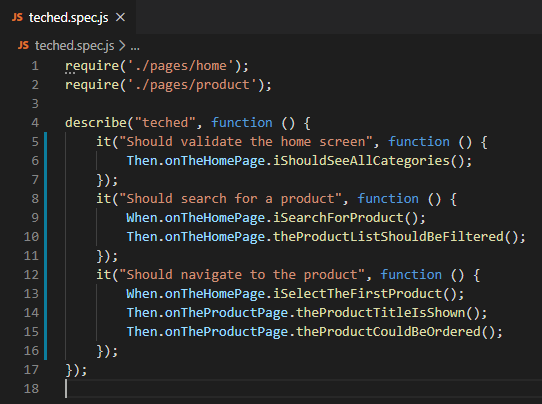Click the function keyword on line 4
Screen dimensions: 542x404
(242, 123)
